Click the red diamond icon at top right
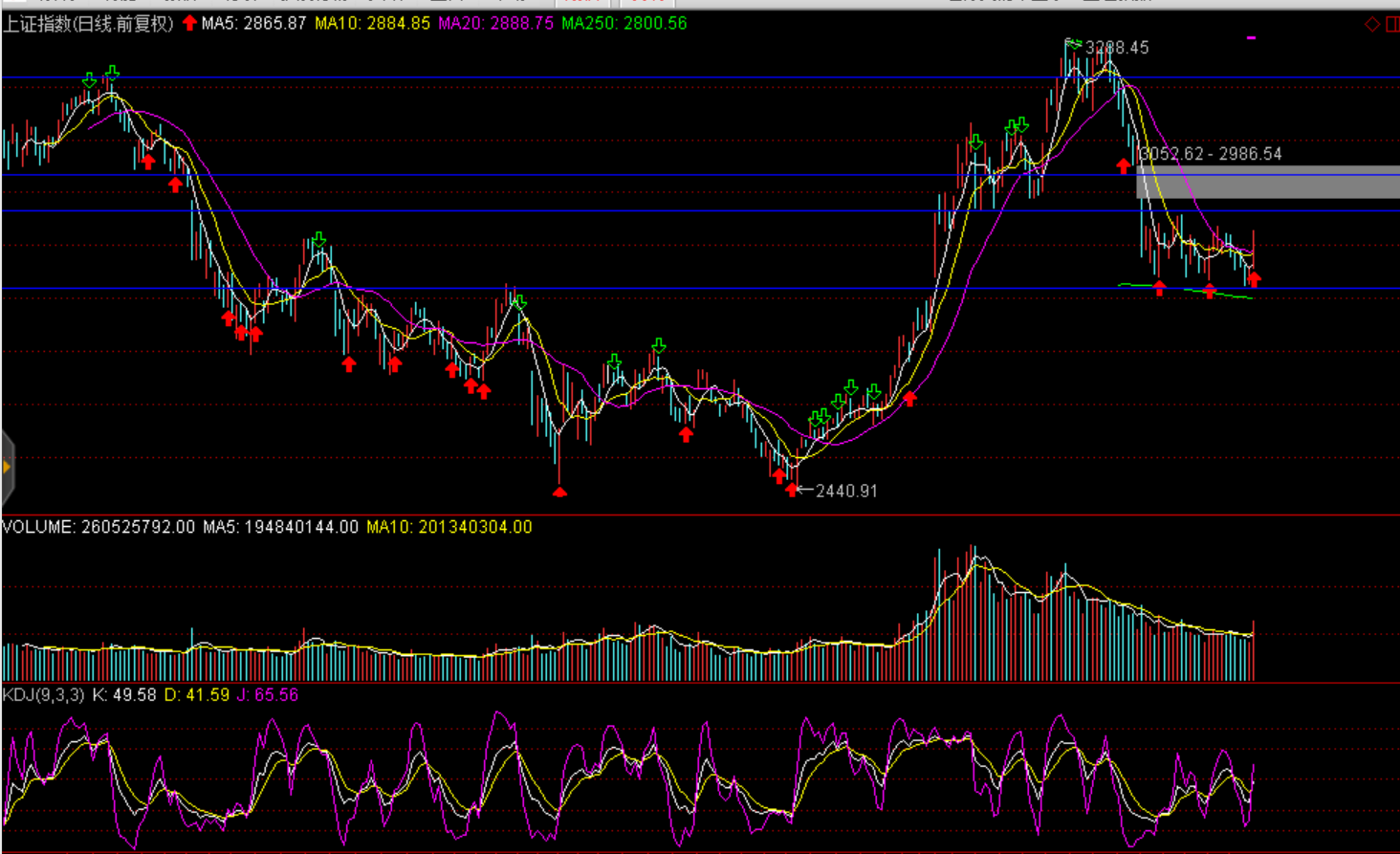This screenshot has height=854, width=1400. (1371, 24)
